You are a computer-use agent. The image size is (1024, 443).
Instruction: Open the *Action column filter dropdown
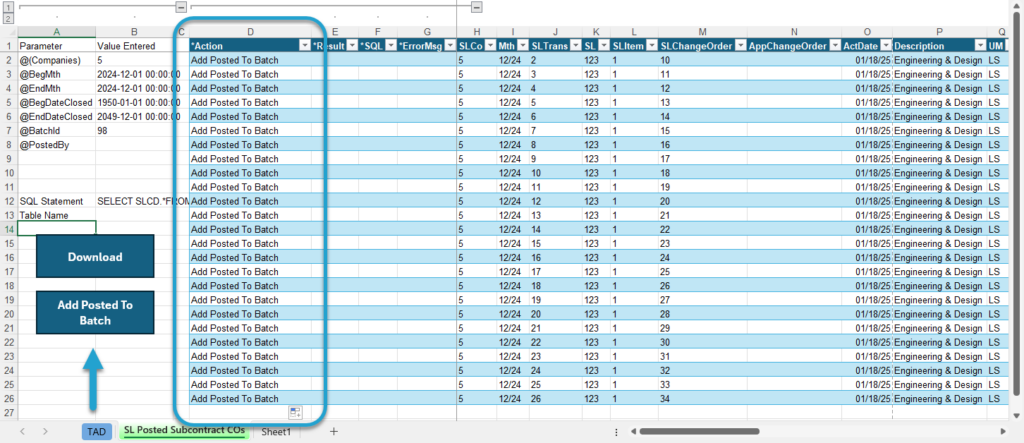[x=304, y=45]
